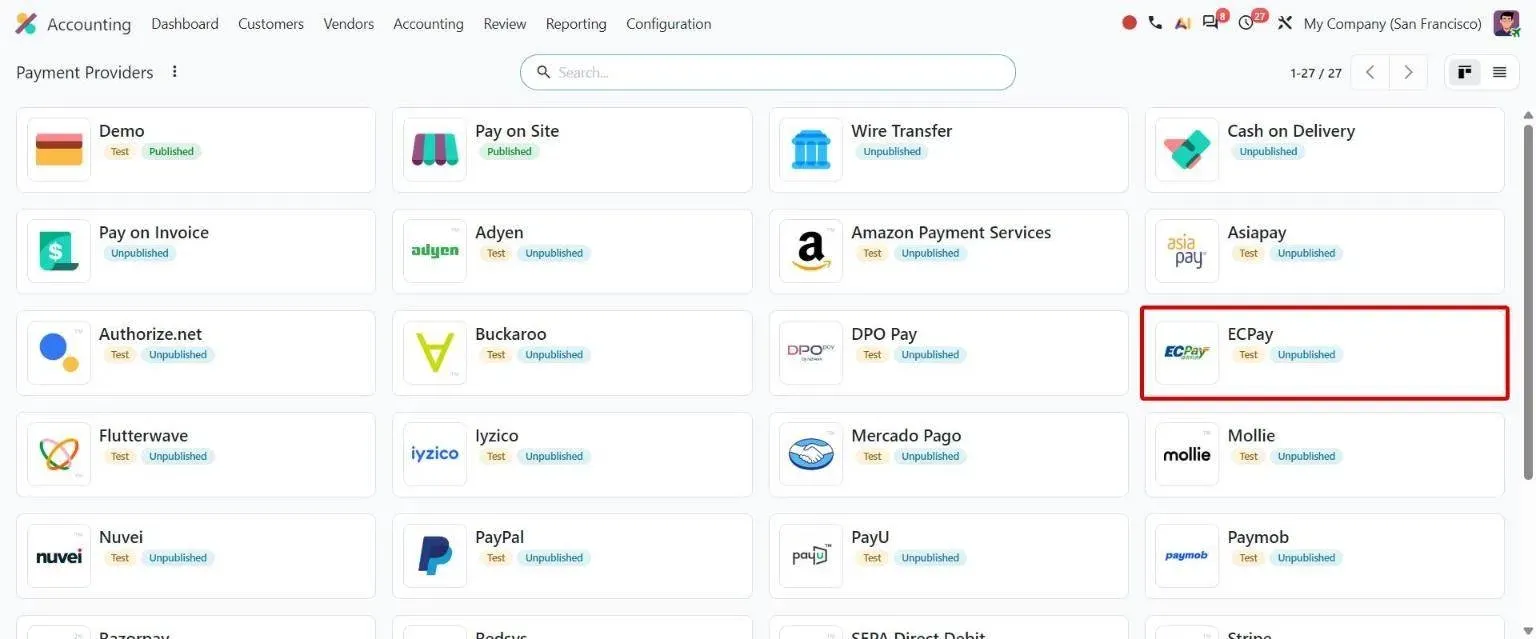
Task: Click the PayPal logo
Action: [x=435, y=556]
